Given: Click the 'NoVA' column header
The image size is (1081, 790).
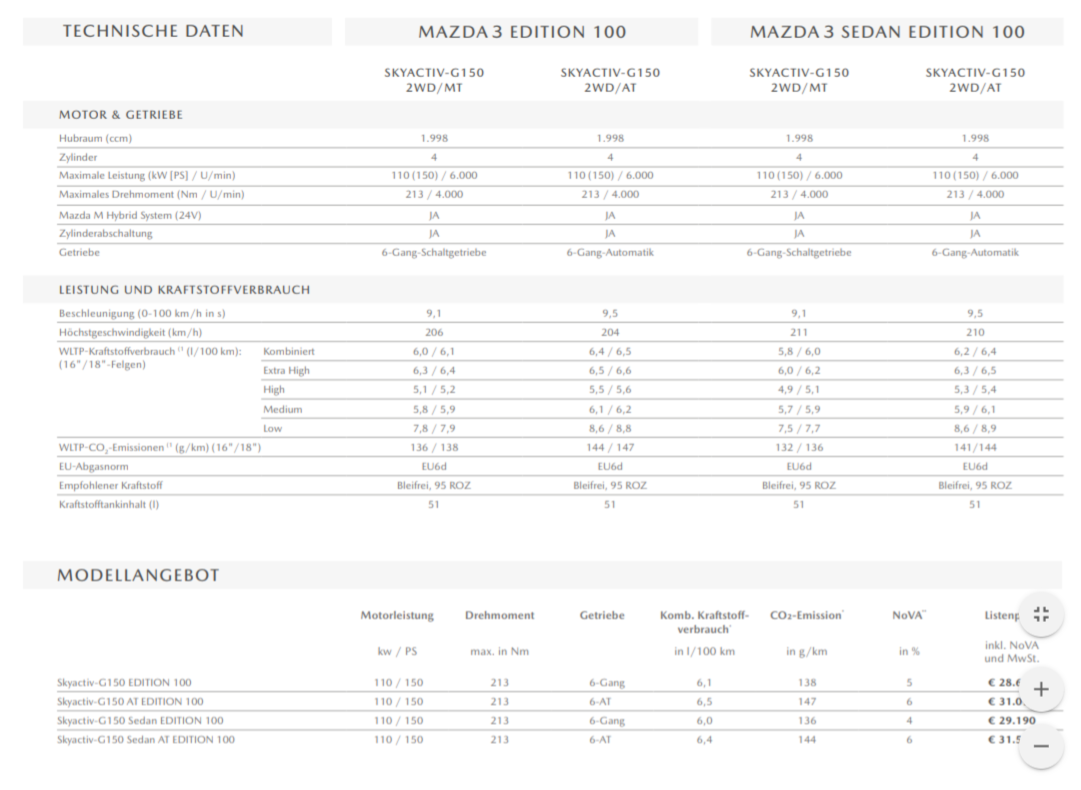Looking at the screenshot, I should 909,615.
